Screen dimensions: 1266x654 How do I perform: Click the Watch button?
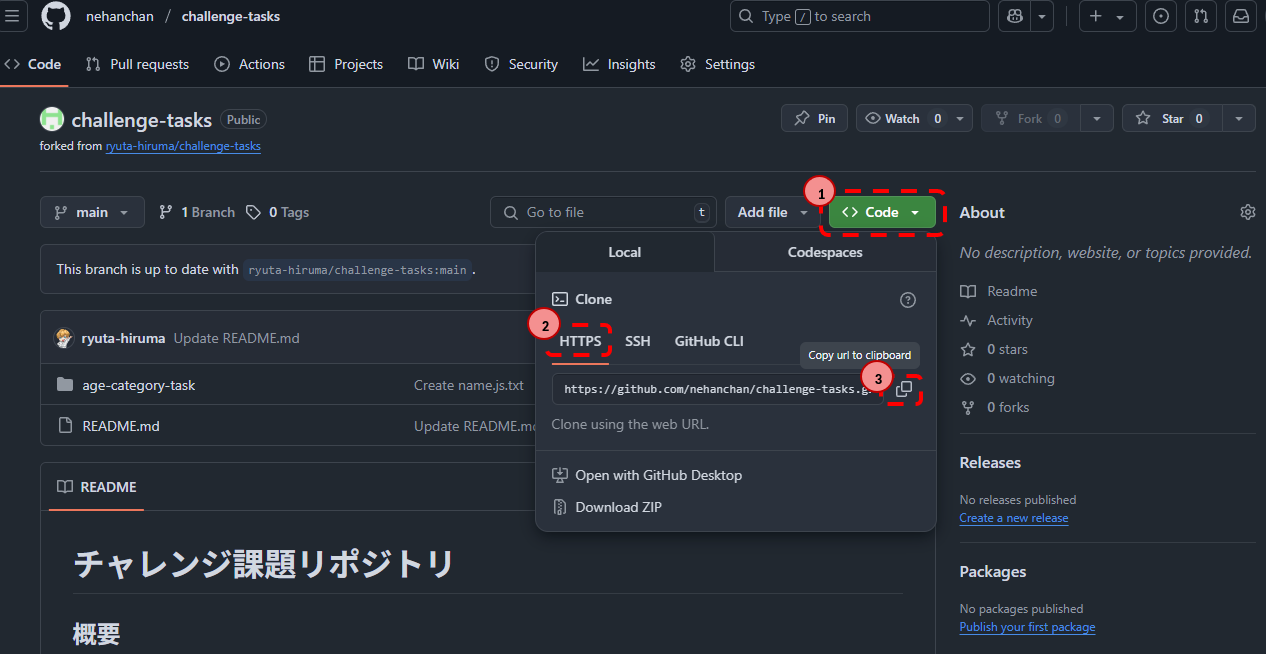tap(902, 118)
